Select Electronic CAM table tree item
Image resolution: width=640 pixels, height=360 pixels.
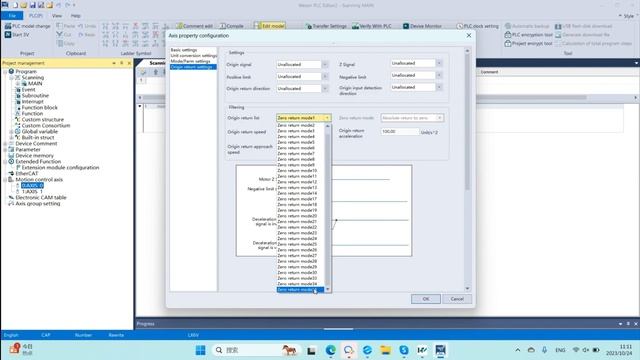40,198
